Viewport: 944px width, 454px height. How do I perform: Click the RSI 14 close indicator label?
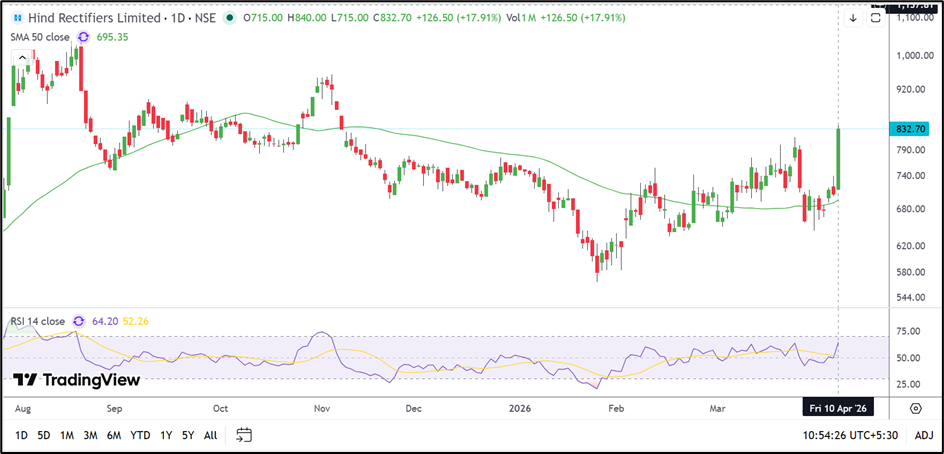[38, 321]
